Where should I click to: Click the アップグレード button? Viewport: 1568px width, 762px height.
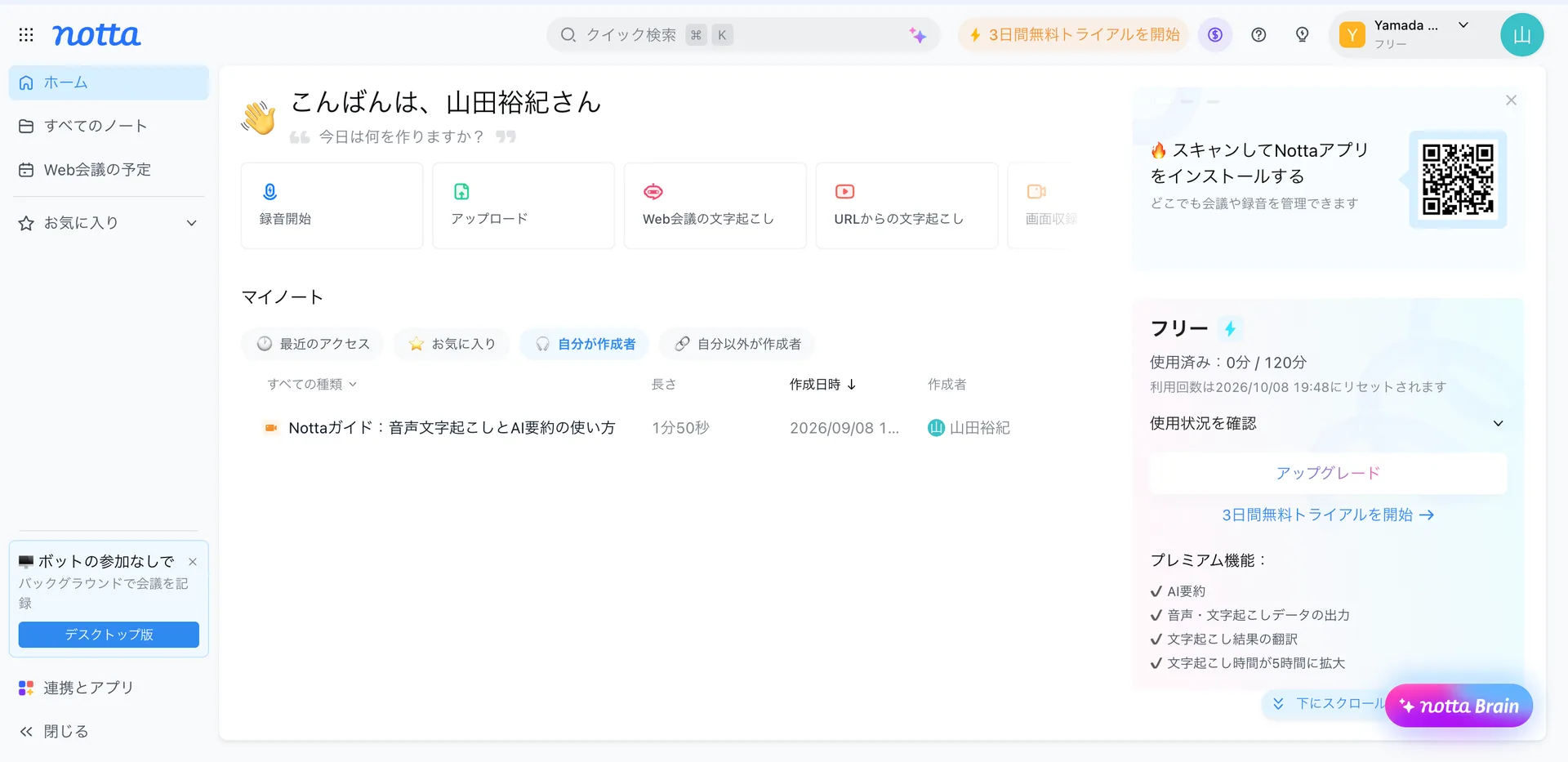pos(1328,474)
